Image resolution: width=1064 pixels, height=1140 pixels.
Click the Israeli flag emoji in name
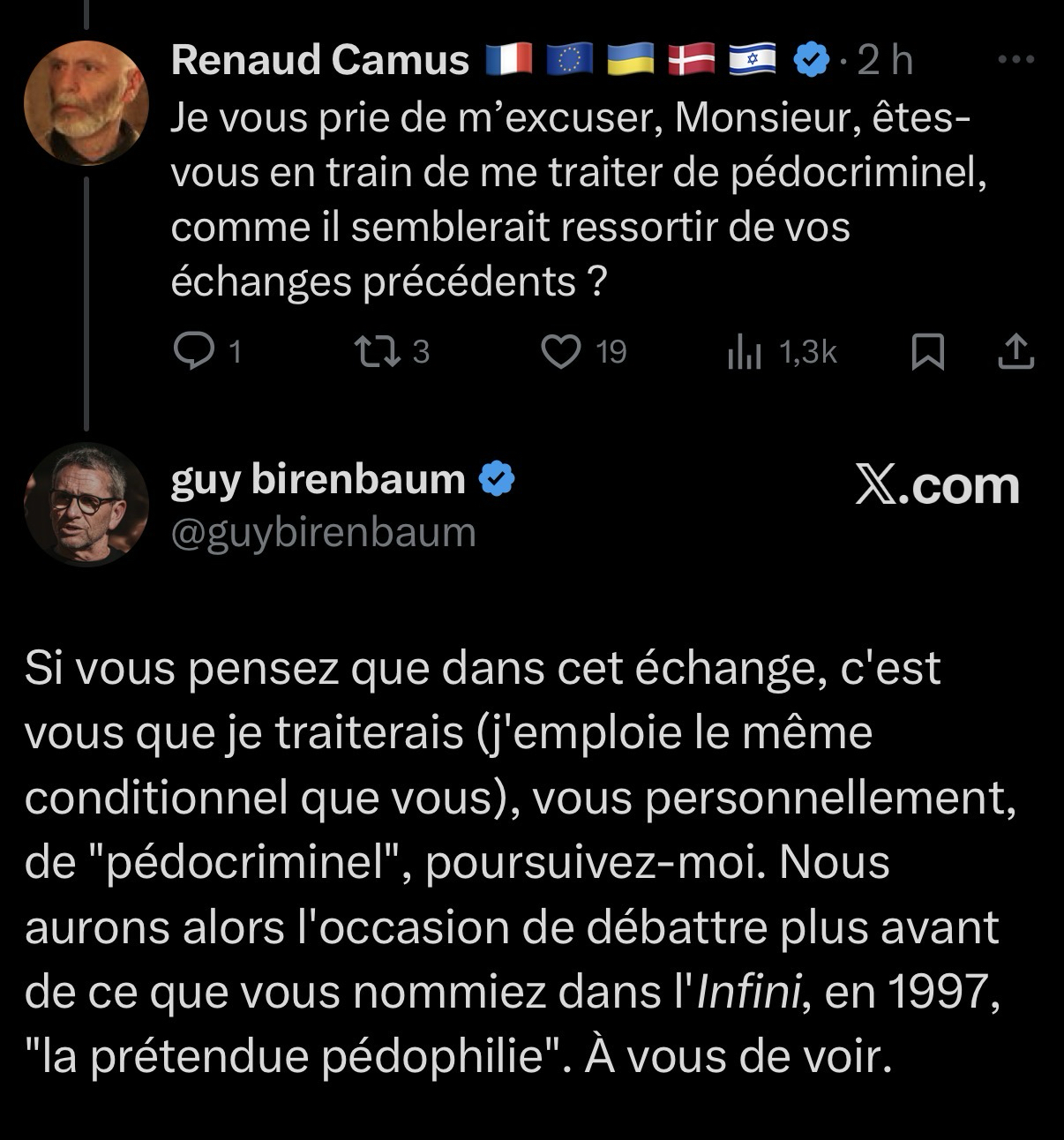(x=752, y=60)
